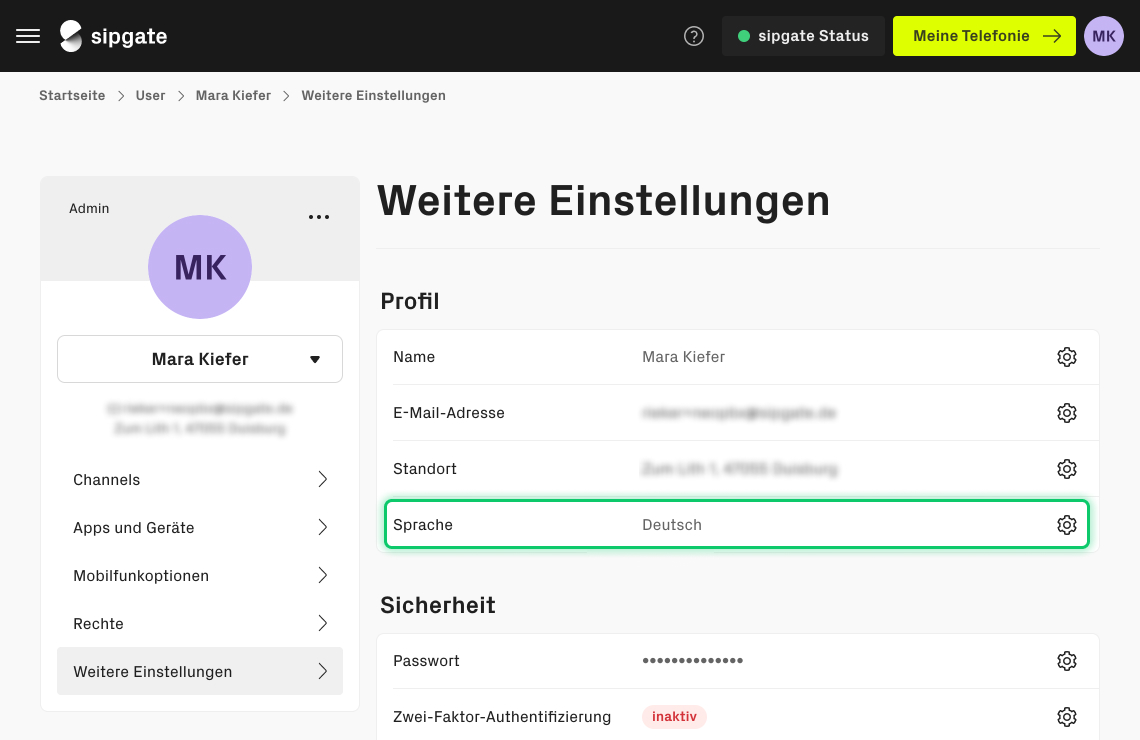1140x740 pixels.
Task: Go to Startseite breadcrumb link
Action: click(x=72, y=96)
